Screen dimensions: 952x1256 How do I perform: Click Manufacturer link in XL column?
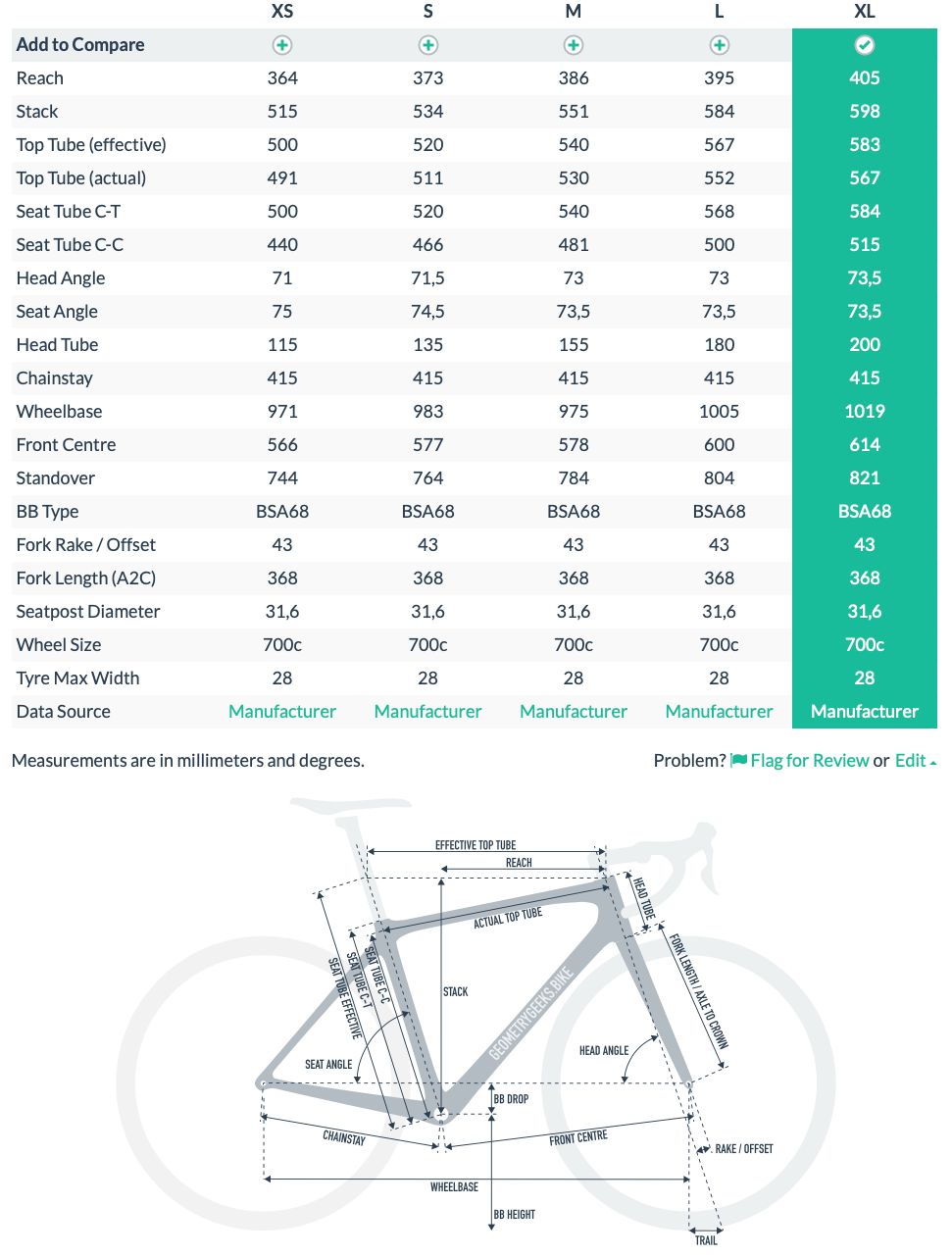pyautogui.click(x=865, y=711)
